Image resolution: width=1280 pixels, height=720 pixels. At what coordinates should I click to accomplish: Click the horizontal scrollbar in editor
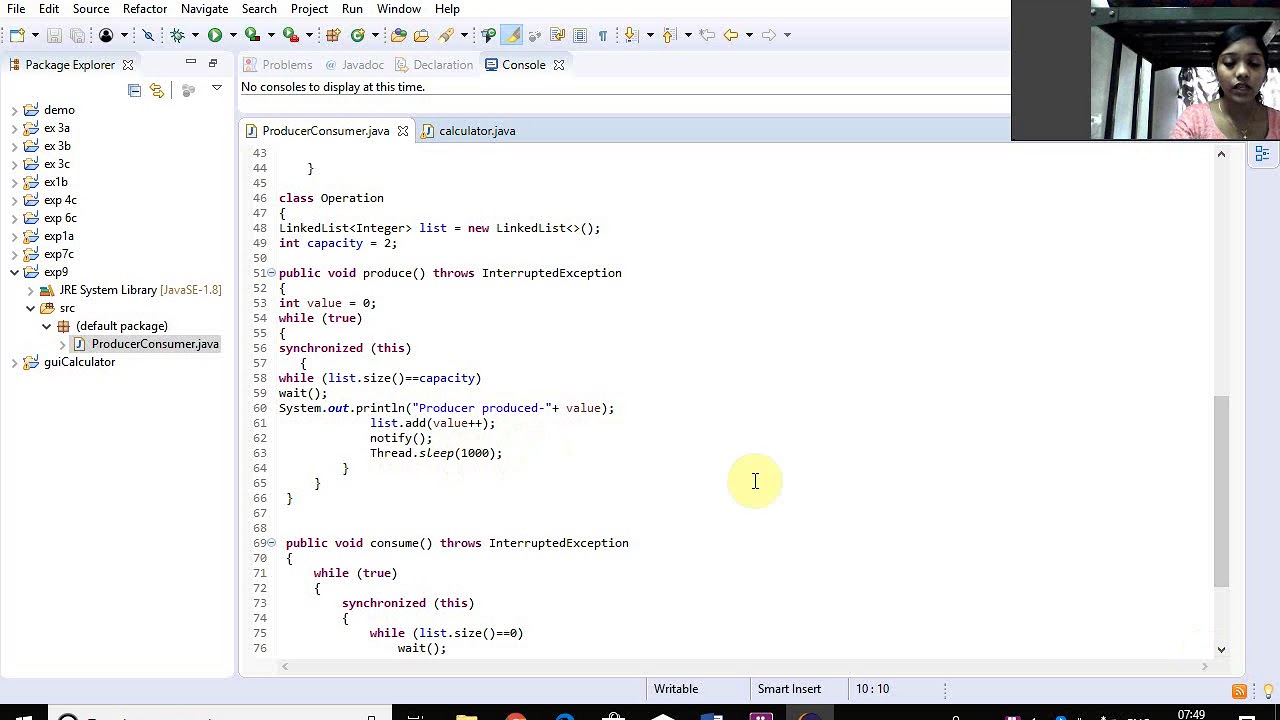pos(745,666)
